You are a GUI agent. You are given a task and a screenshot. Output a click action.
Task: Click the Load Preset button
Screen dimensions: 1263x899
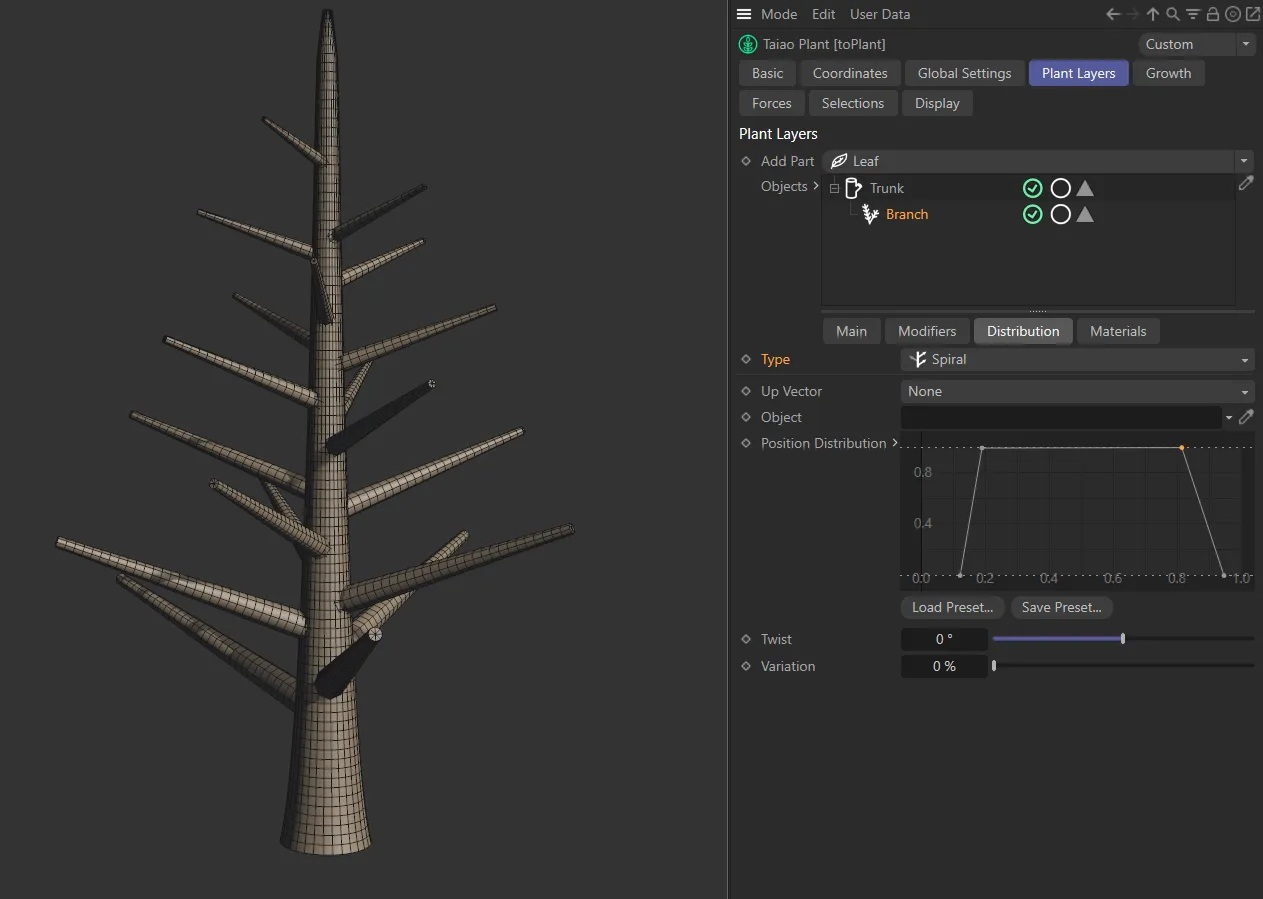pyautogui.click(x=952, y=607)
